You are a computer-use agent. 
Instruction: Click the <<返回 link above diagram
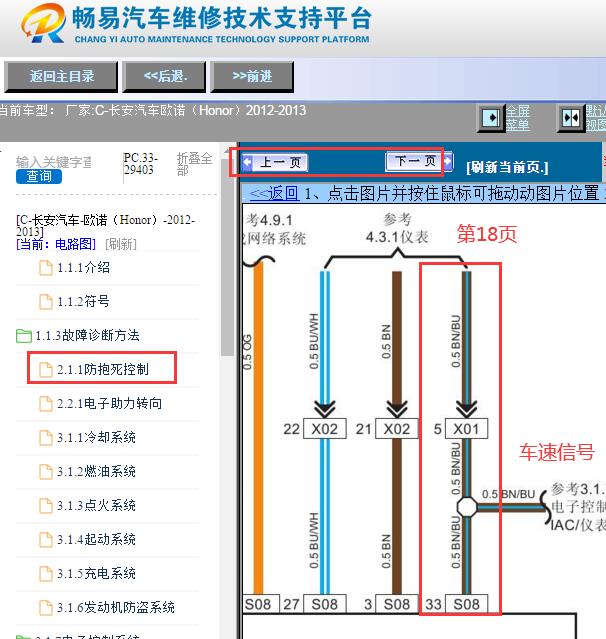[274, 193]
